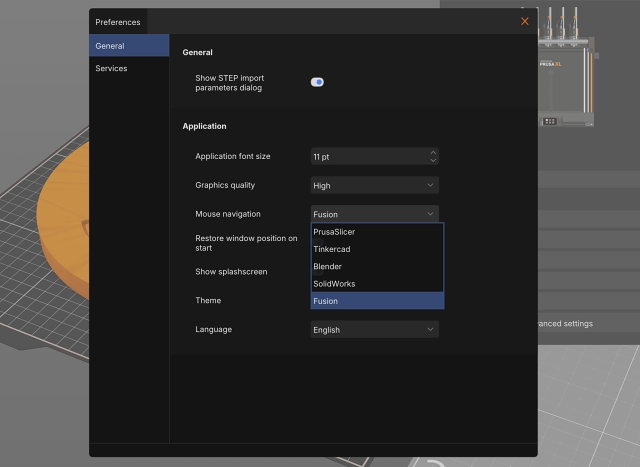Switch to the Services tab
Image resolution: width=640 pixels, height=467 pixels.
[x=129, y=68]
